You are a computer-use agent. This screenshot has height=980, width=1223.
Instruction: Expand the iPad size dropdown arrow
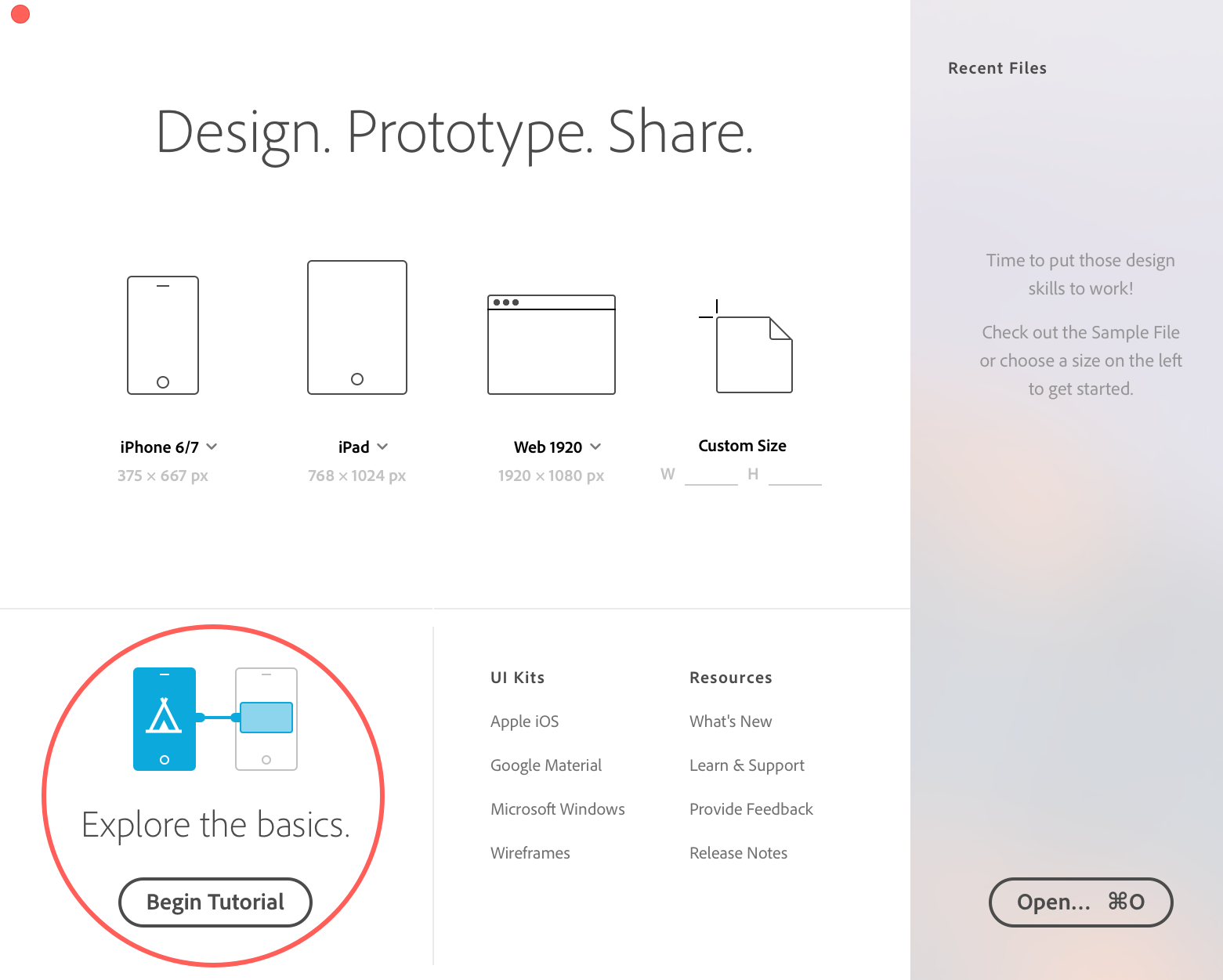coord(382,447)
